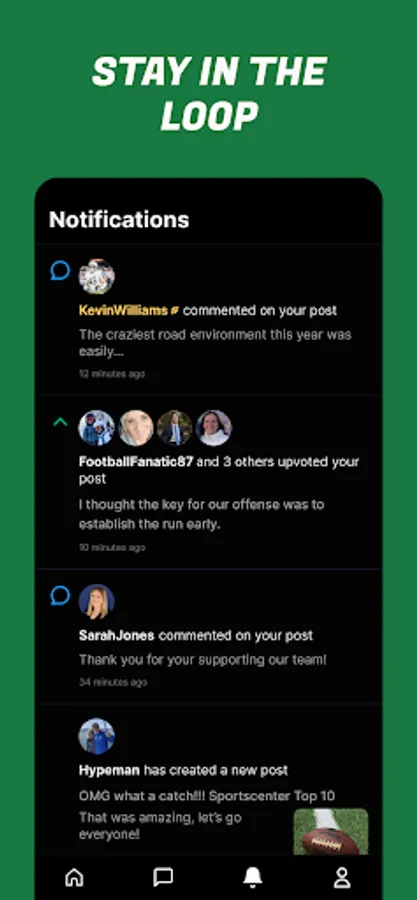Open the Home tab icon

75,877
